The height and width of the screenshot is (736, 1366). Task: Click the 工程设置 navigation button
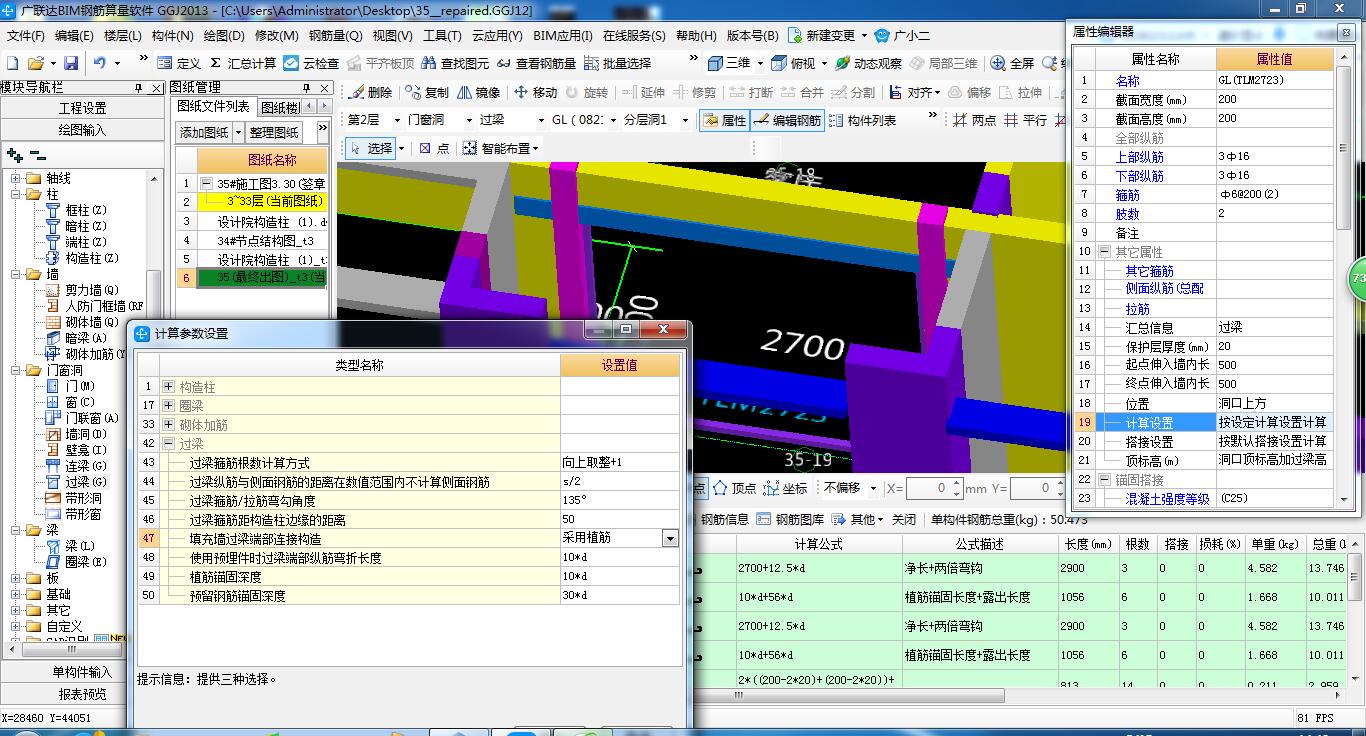point(82,108)
